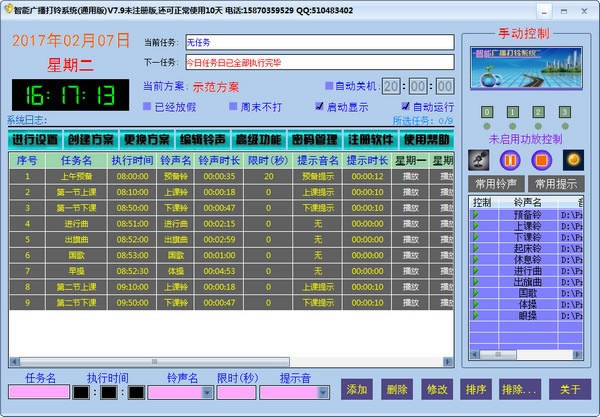Open the 密码管理 menu
This screenshot has width=600, height=417.
313,140
